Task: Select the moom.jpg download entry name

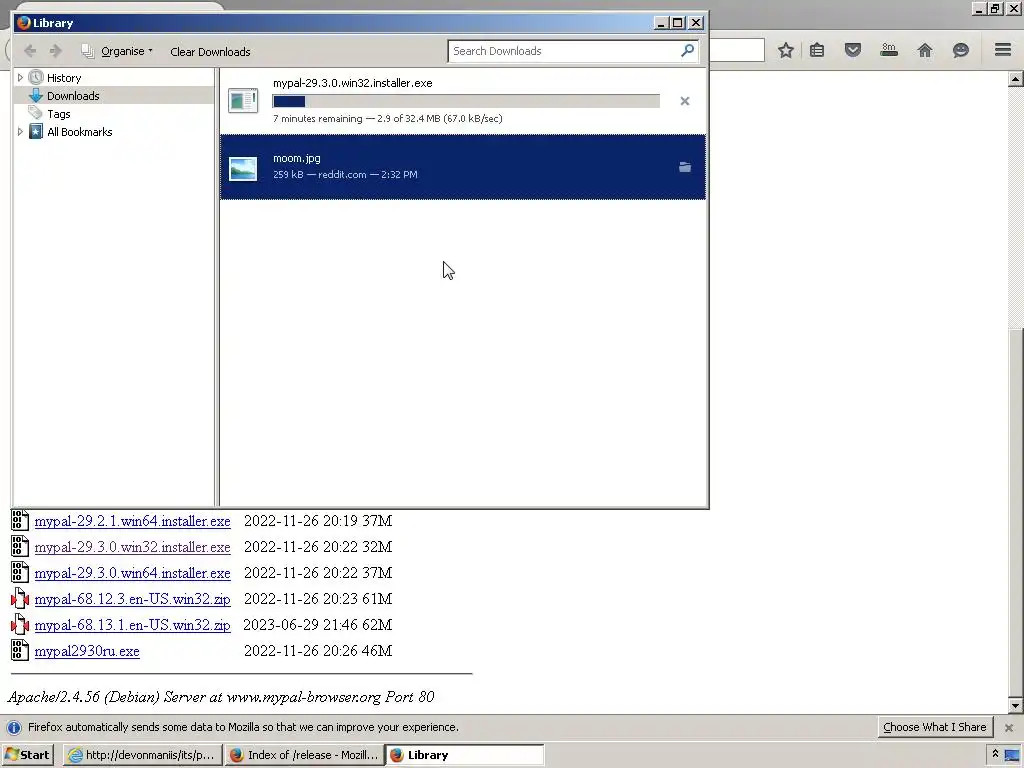Action: pos(296,158)
